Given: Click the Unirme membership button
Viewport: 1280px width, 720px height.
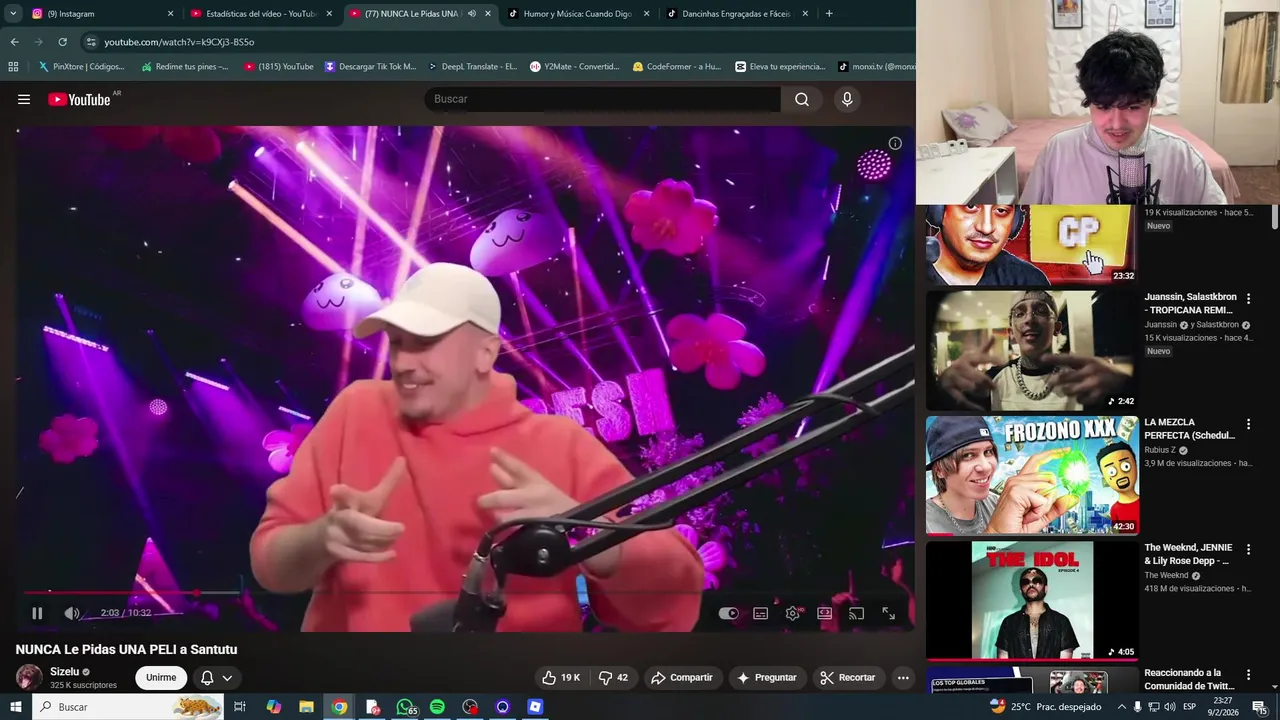Looking at the screenshot, I should 161,677.
